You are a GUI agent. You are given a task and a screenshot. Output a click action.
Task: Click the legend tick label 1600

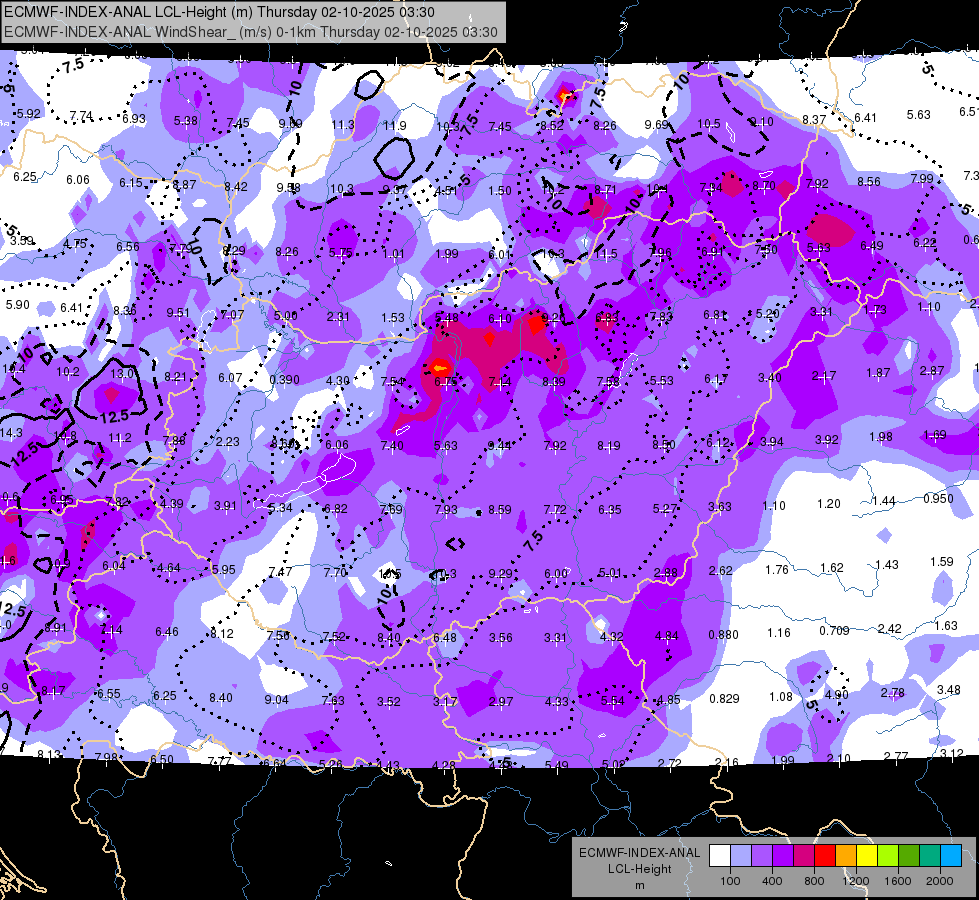pyautogui.click(x=897, y=881)
